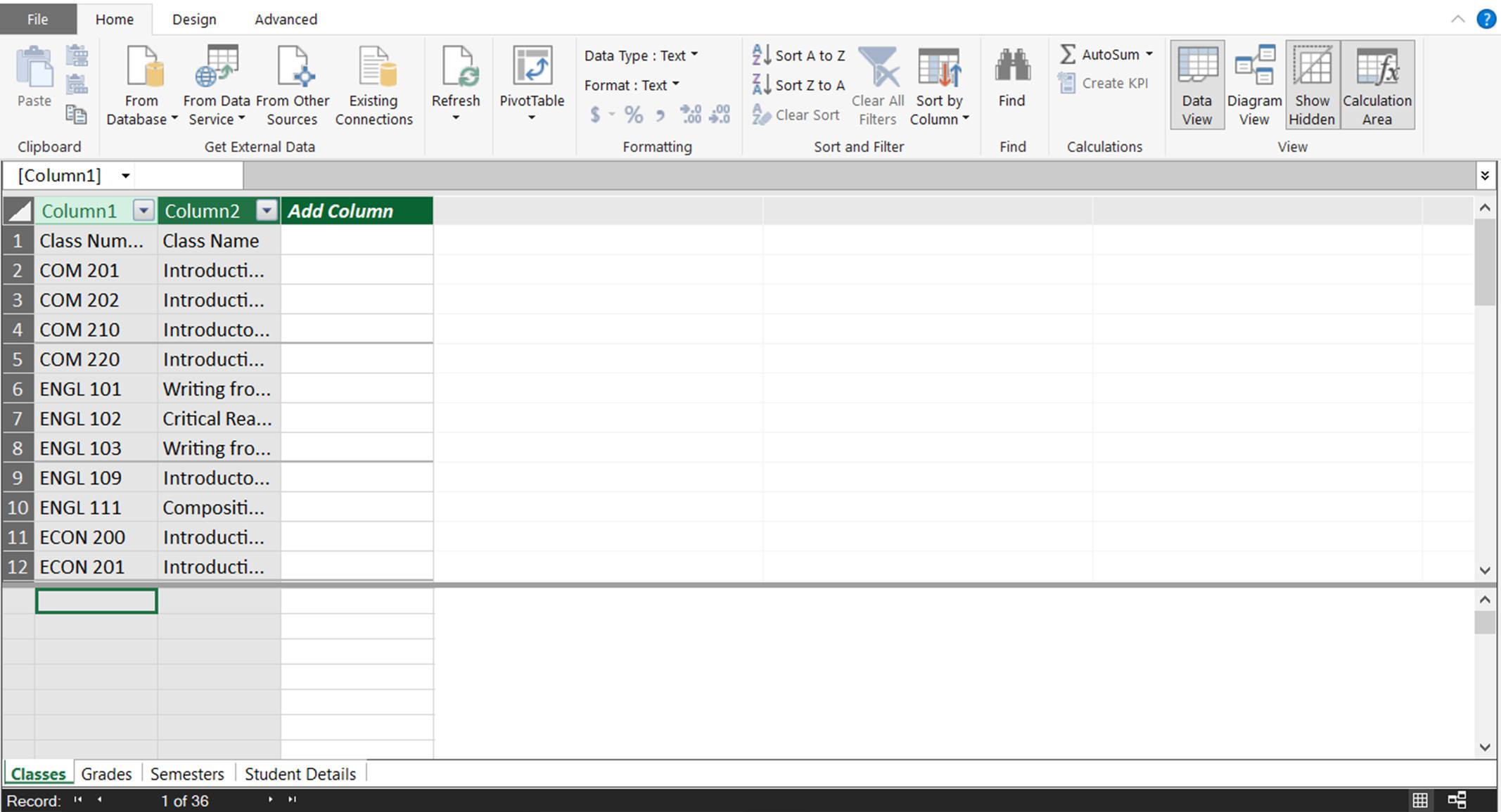Click the Paste Replace icon
Image resolution: width=1501 pixels, height=812 pixels.
tap(77, 85)
